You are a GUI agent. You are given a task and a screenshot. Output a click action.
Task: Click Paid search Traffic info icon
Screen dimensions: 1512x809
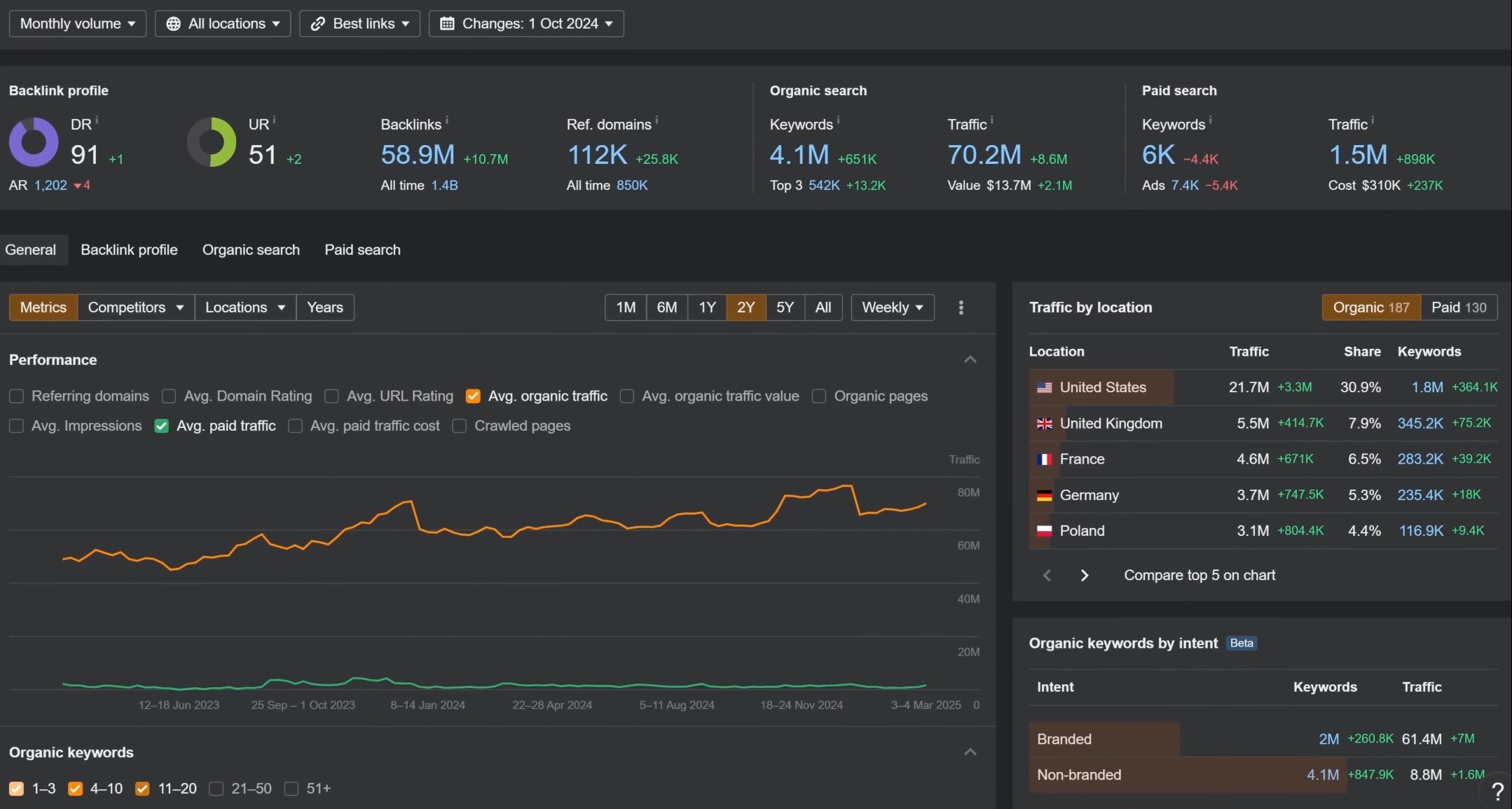tap(1373, 120)
